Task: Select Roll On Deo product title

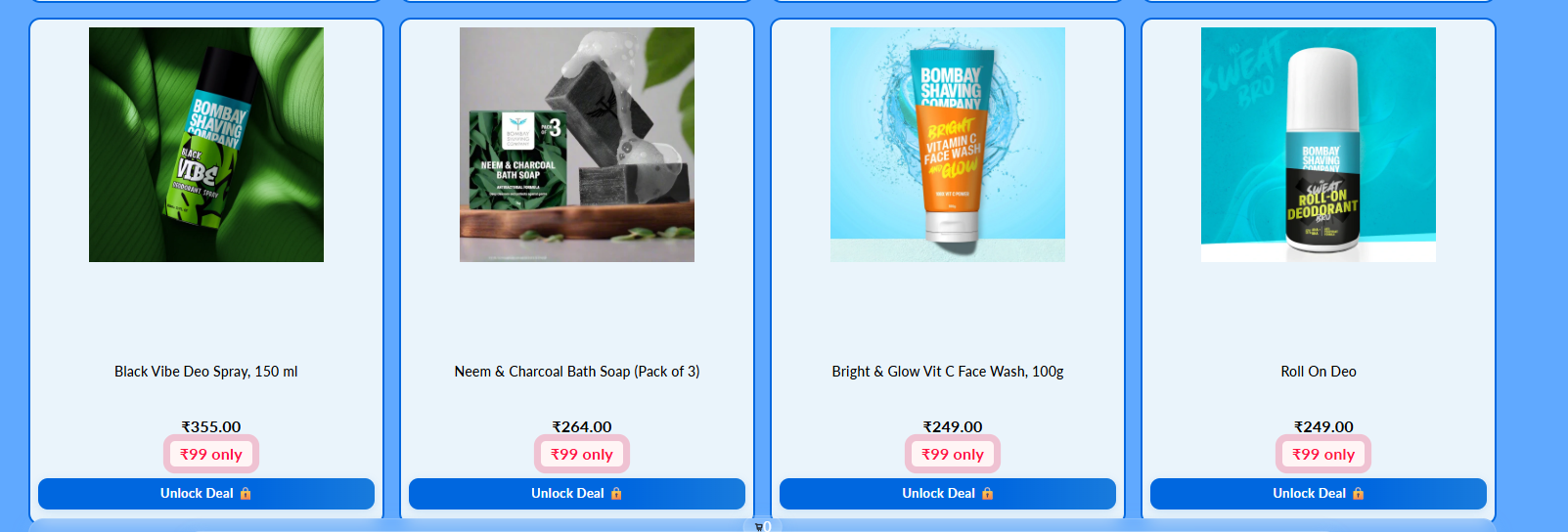Action: 1319,372
